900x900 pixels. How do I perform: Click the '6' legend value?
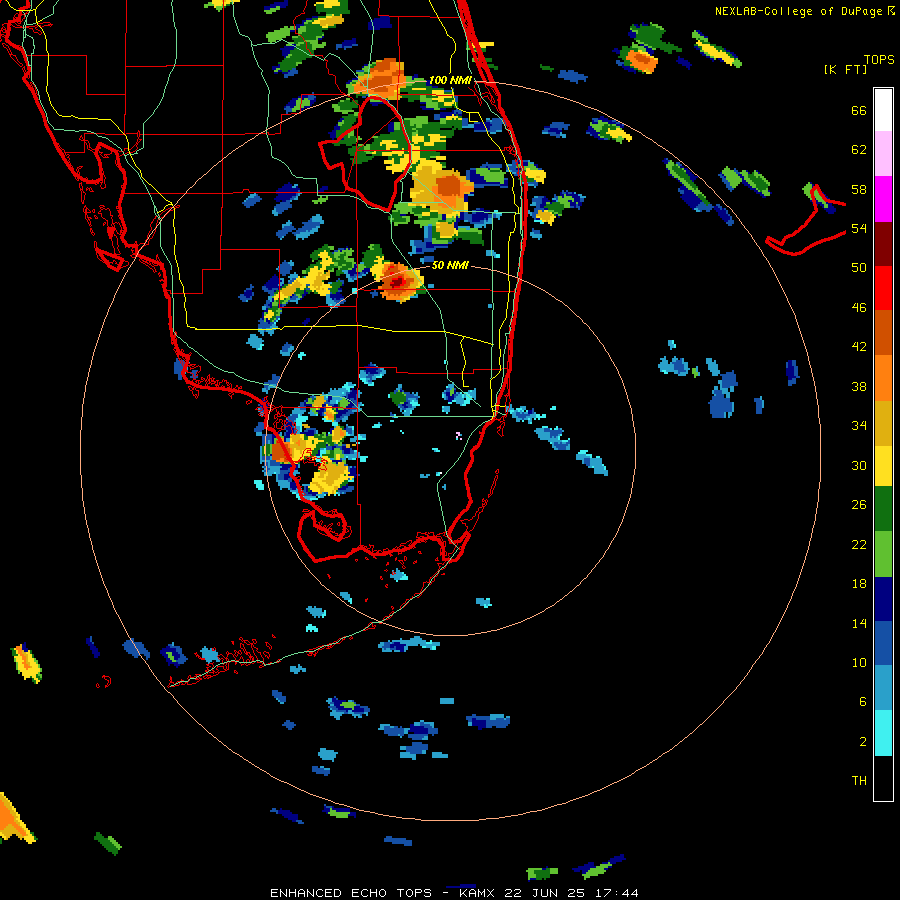863,702
